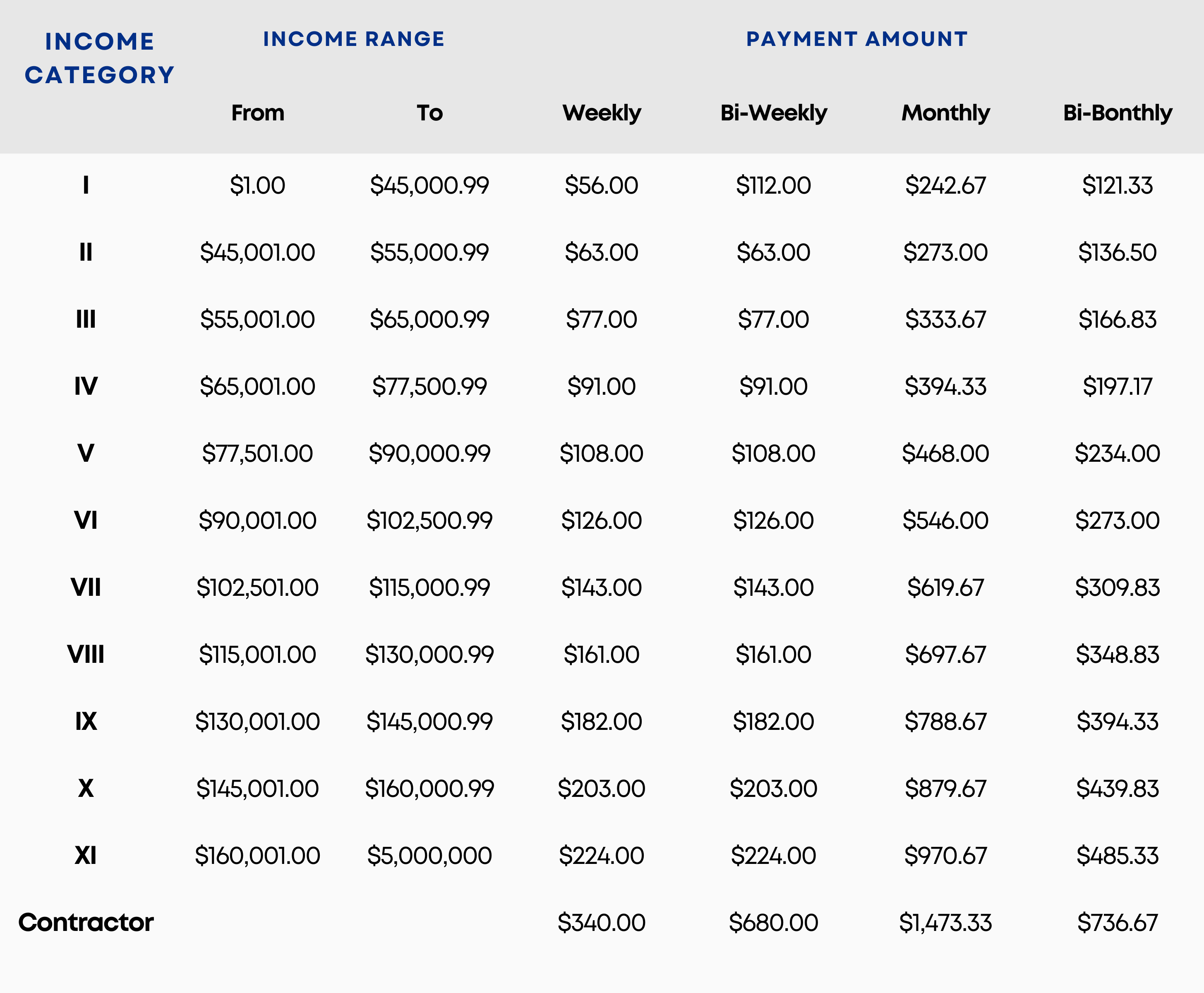Click the Contractor row label
Screen dimensions: 1204x993
click(x=86, y=922)
